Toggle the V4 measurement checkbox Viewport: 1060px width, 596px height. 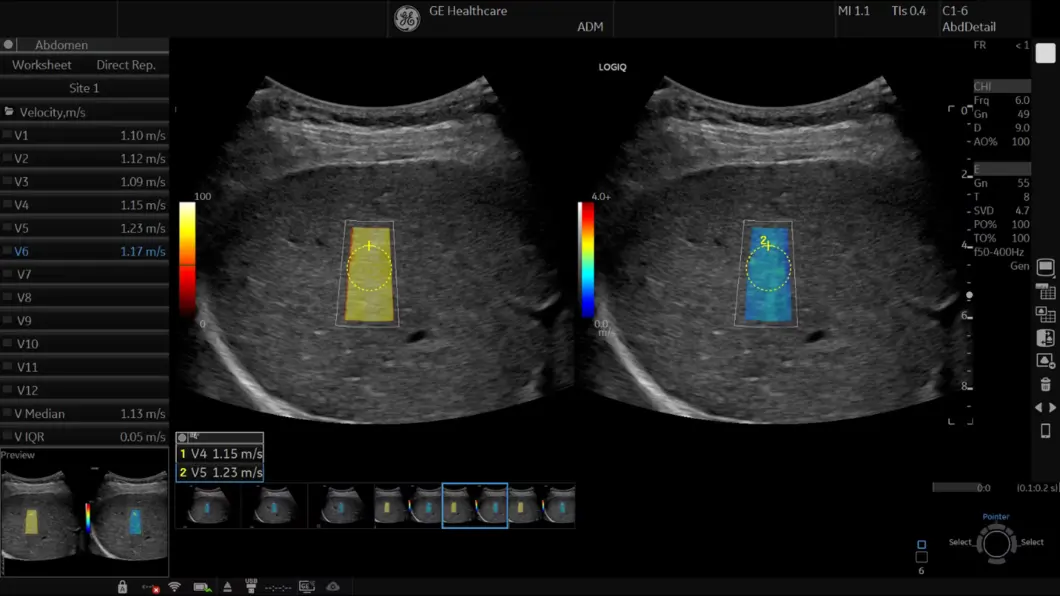coord(8,205)
